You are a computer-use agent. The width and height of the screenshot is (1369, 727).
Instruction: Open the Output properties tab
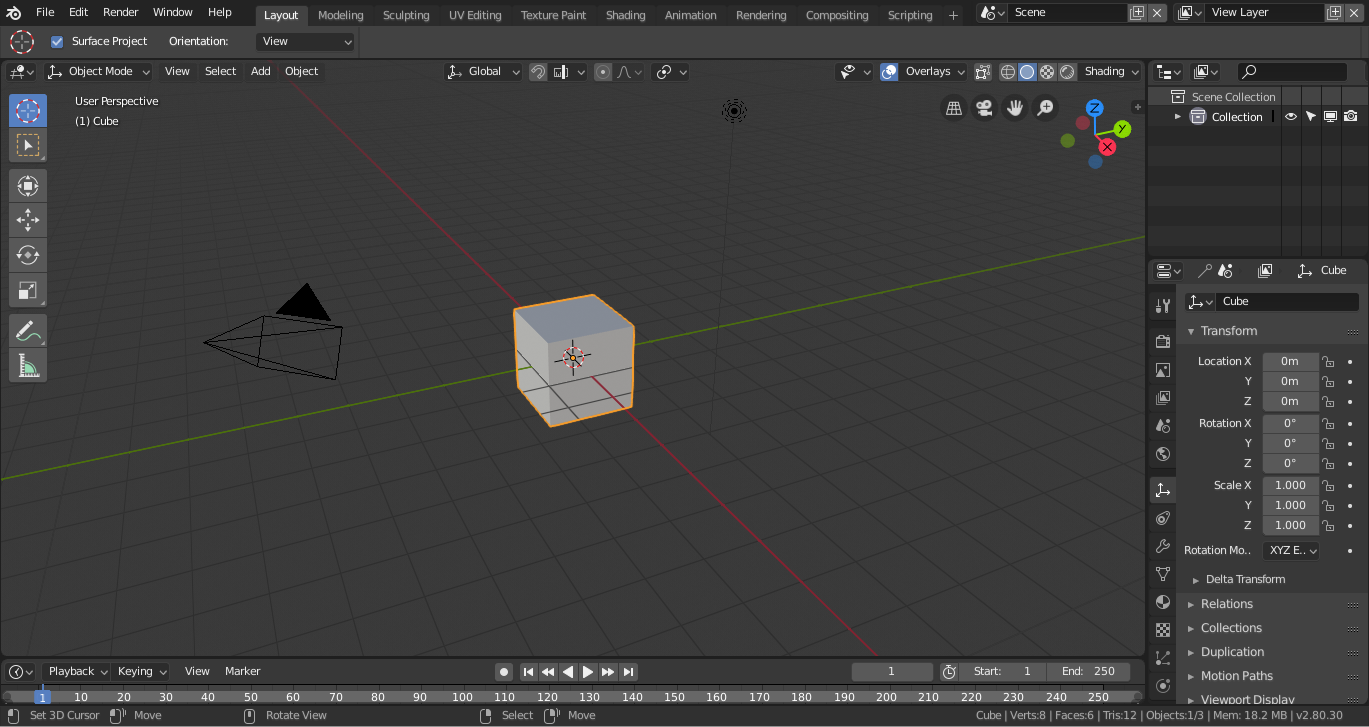coord(1162,370)
